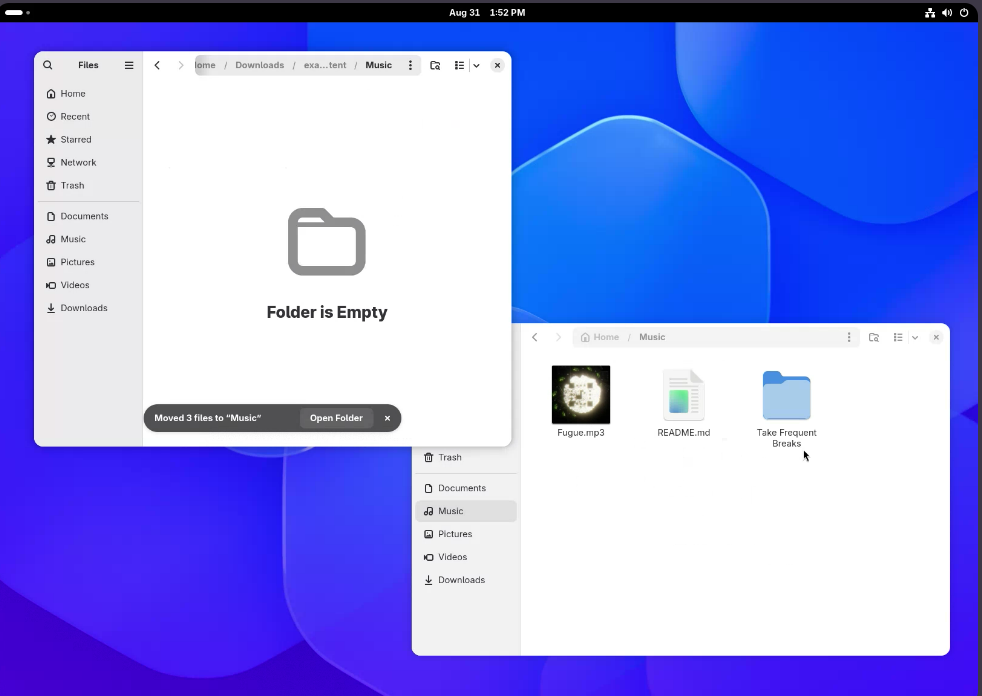Go forward in front Files window
This screenshot has height=696, width=982.
(180, 65)
